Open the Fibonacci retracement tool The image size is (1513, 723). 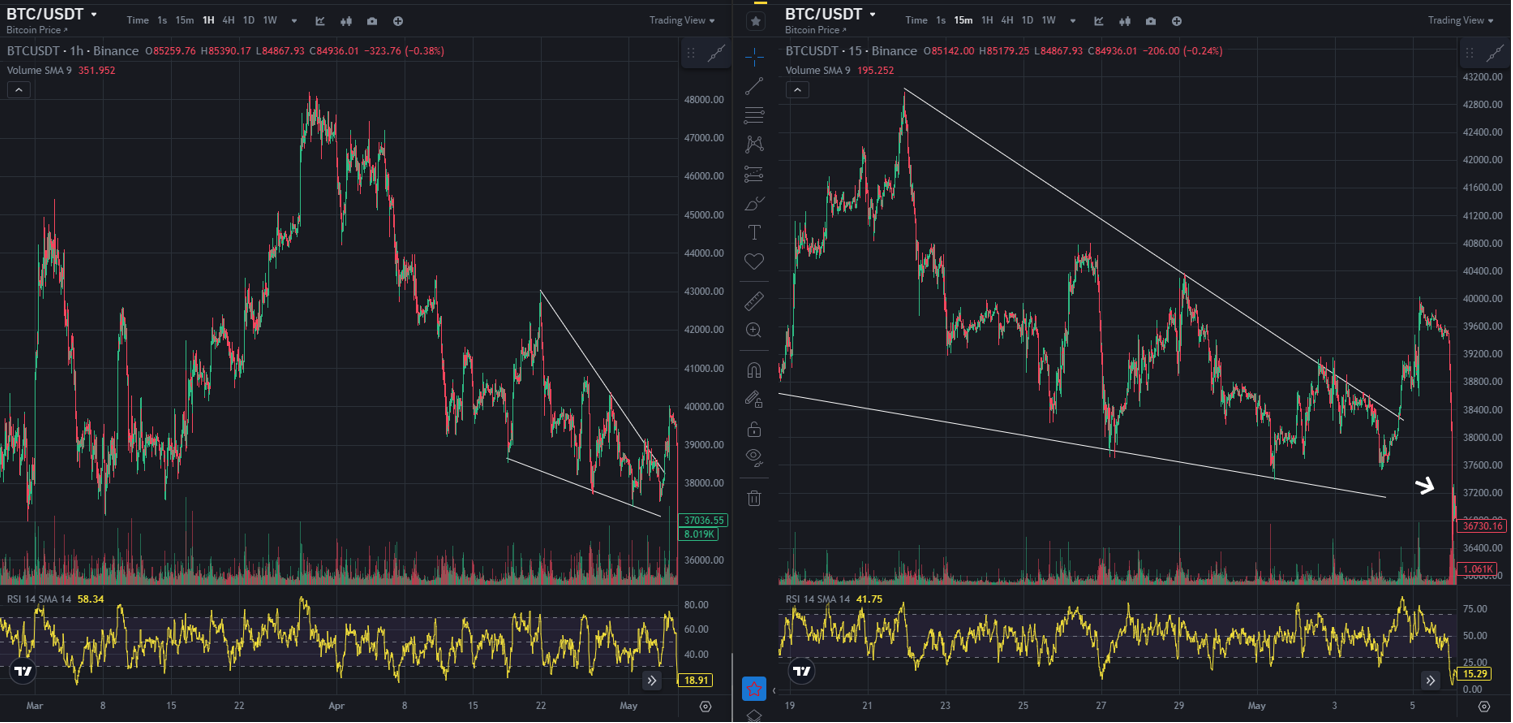[x=754, y=115]
